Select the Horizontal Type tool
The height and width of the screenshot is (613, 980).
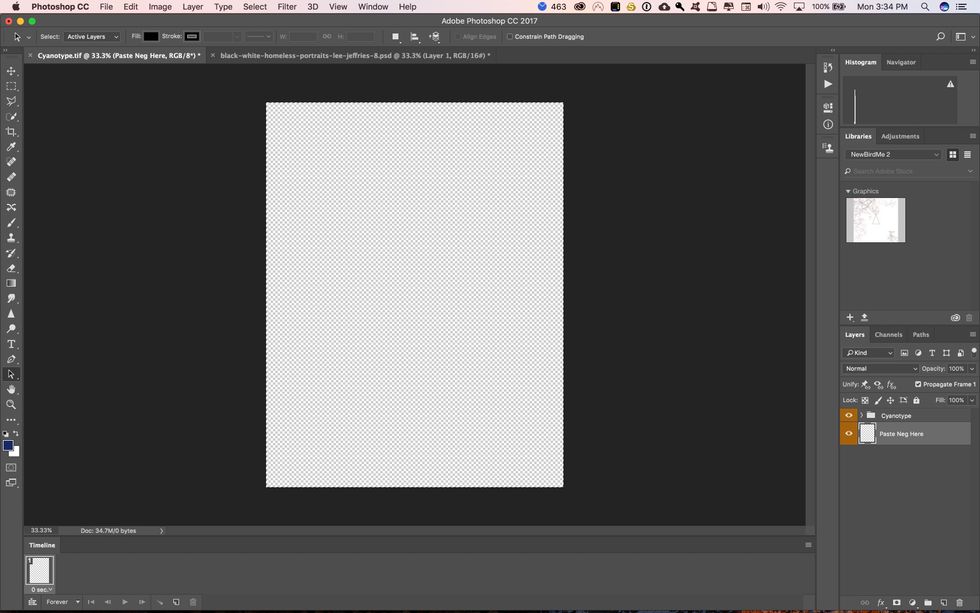[x=12, y=344]
